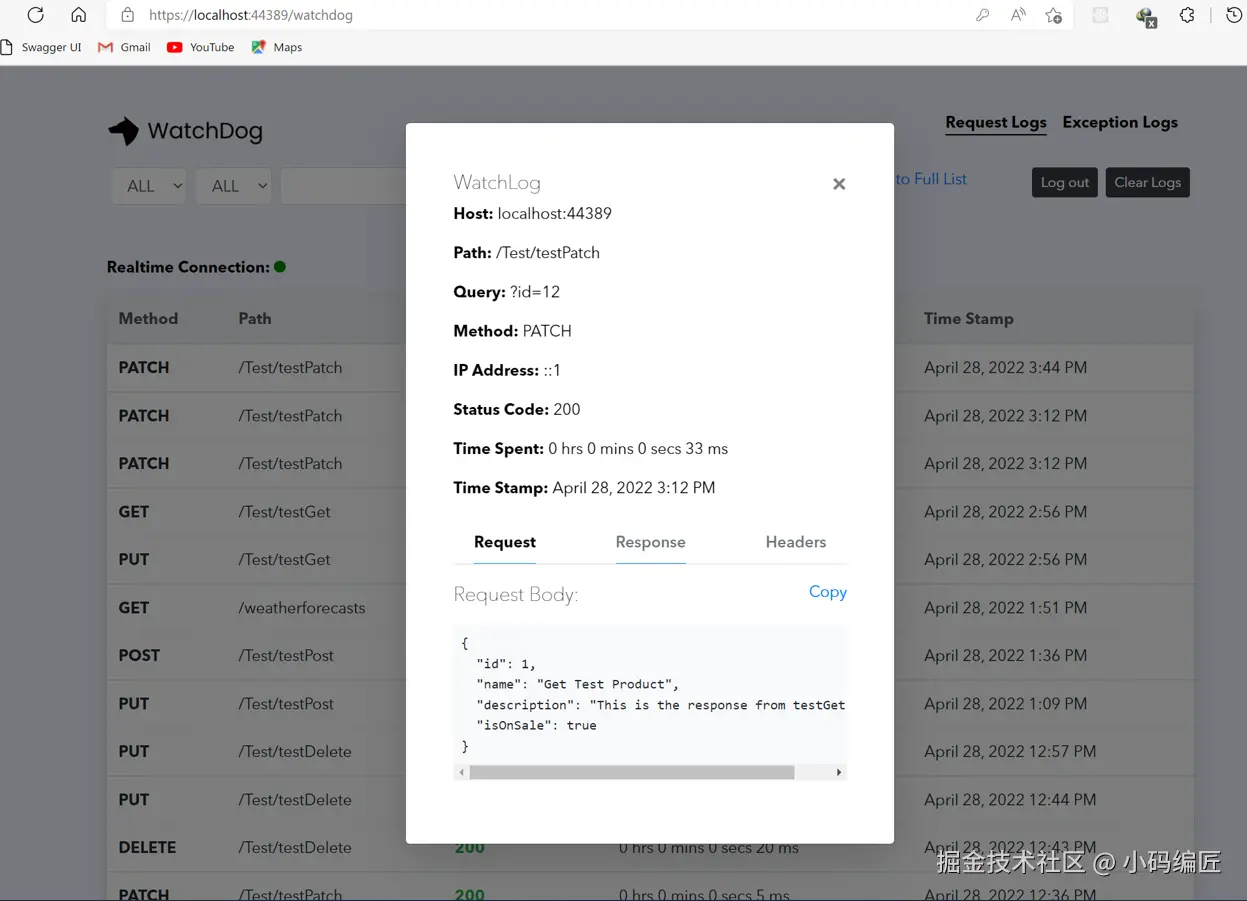Click the Path column header
The height and width of the screenshot is (901, 1247).
[x=255, y=319]
